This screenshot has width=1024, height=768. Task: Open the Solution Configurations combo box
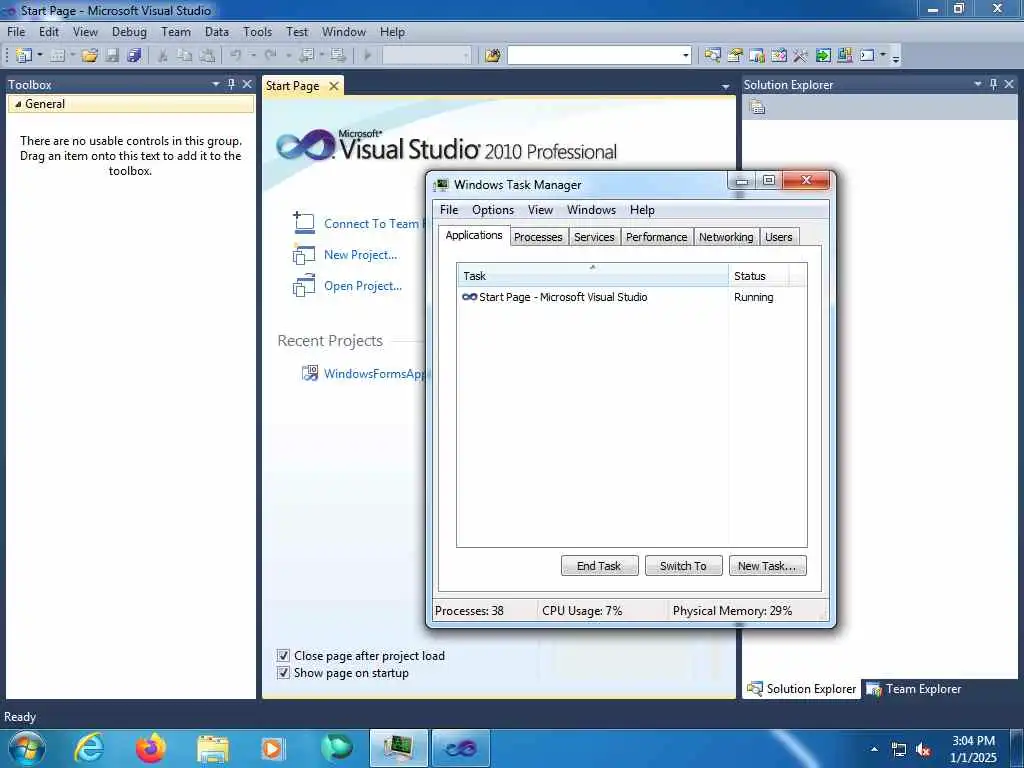426,56
